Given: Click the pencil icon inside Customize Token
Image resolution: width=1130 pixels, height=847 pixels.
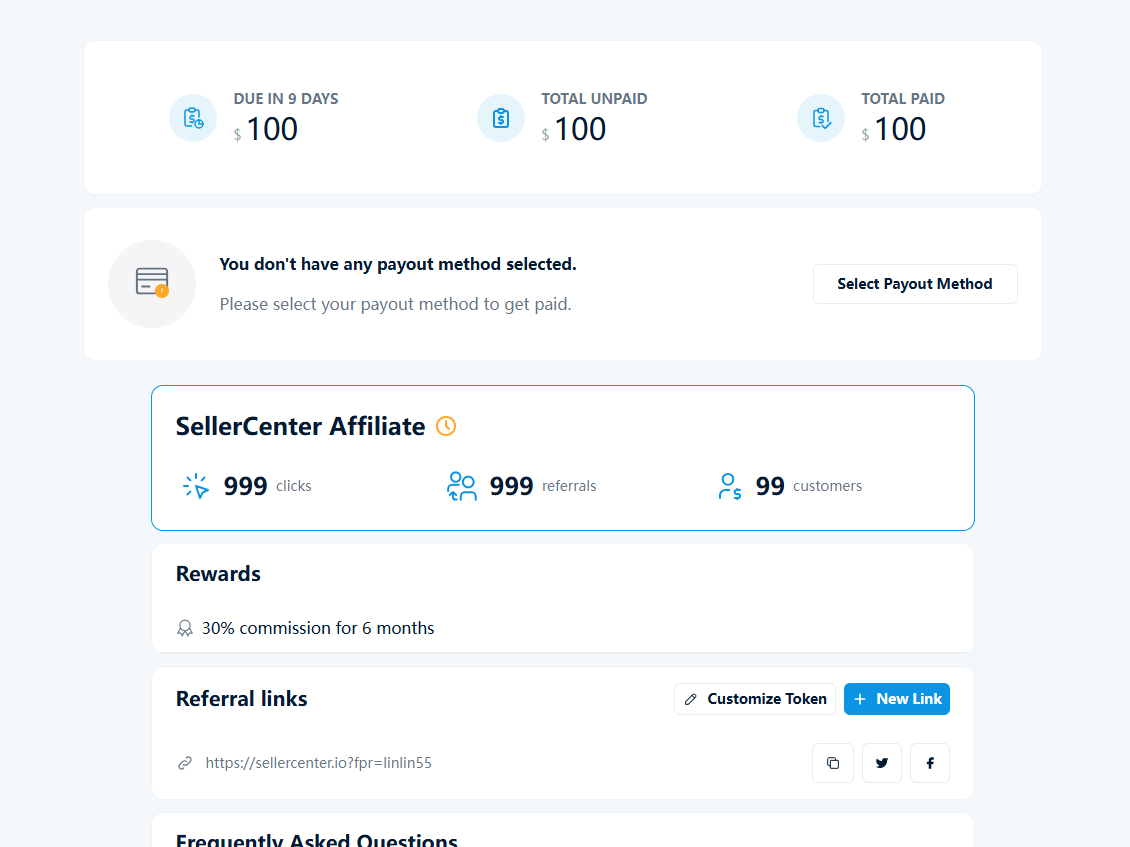Looking at the screenshot, I should tap(691, 698).
